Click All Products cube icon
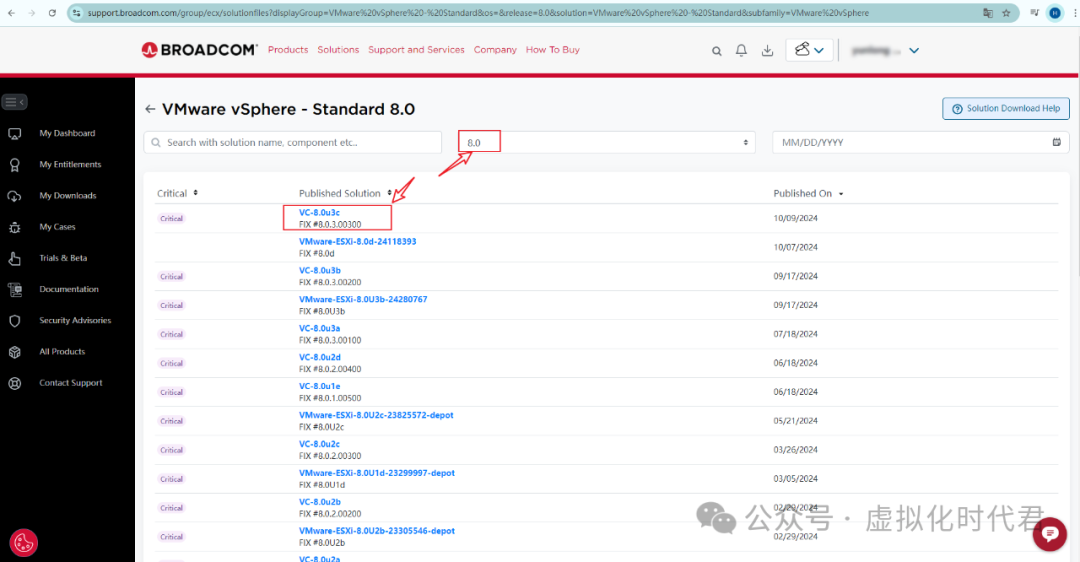The image size is (1080, 562). pyautogui.click(x=14, y=352)
